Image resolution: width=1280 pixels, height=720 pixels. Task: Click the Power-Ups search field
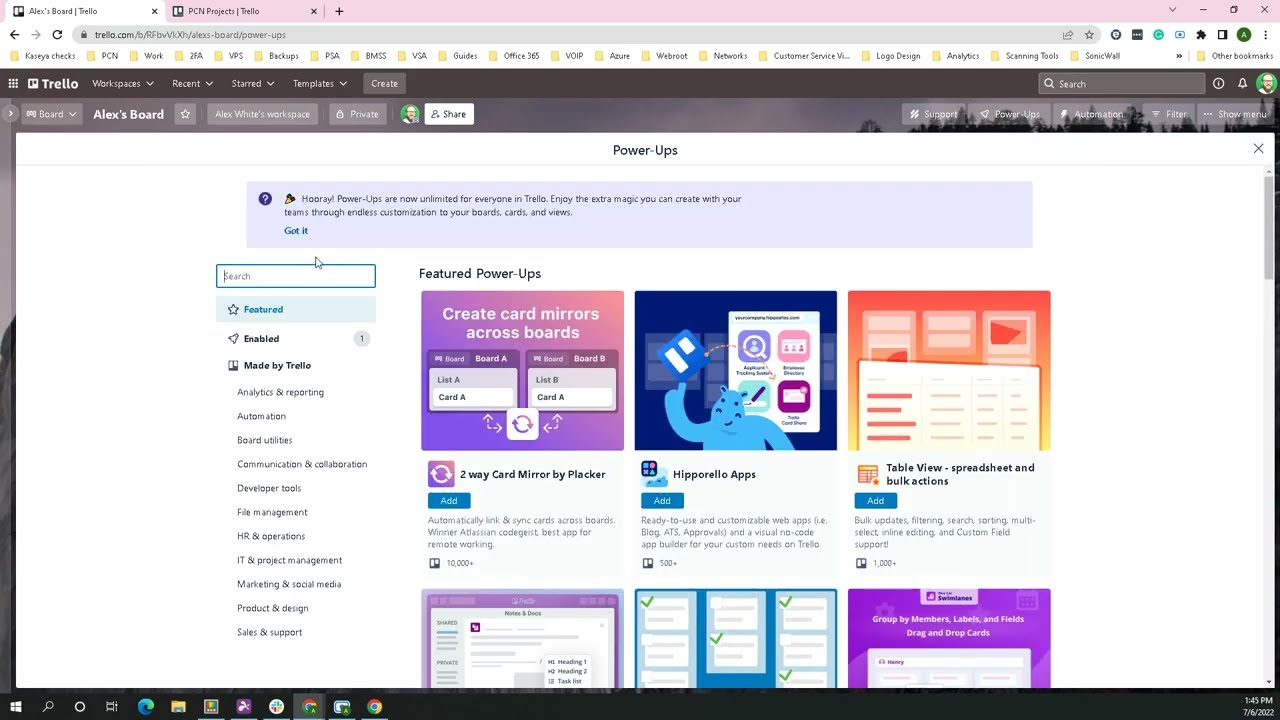coord(296,276)
